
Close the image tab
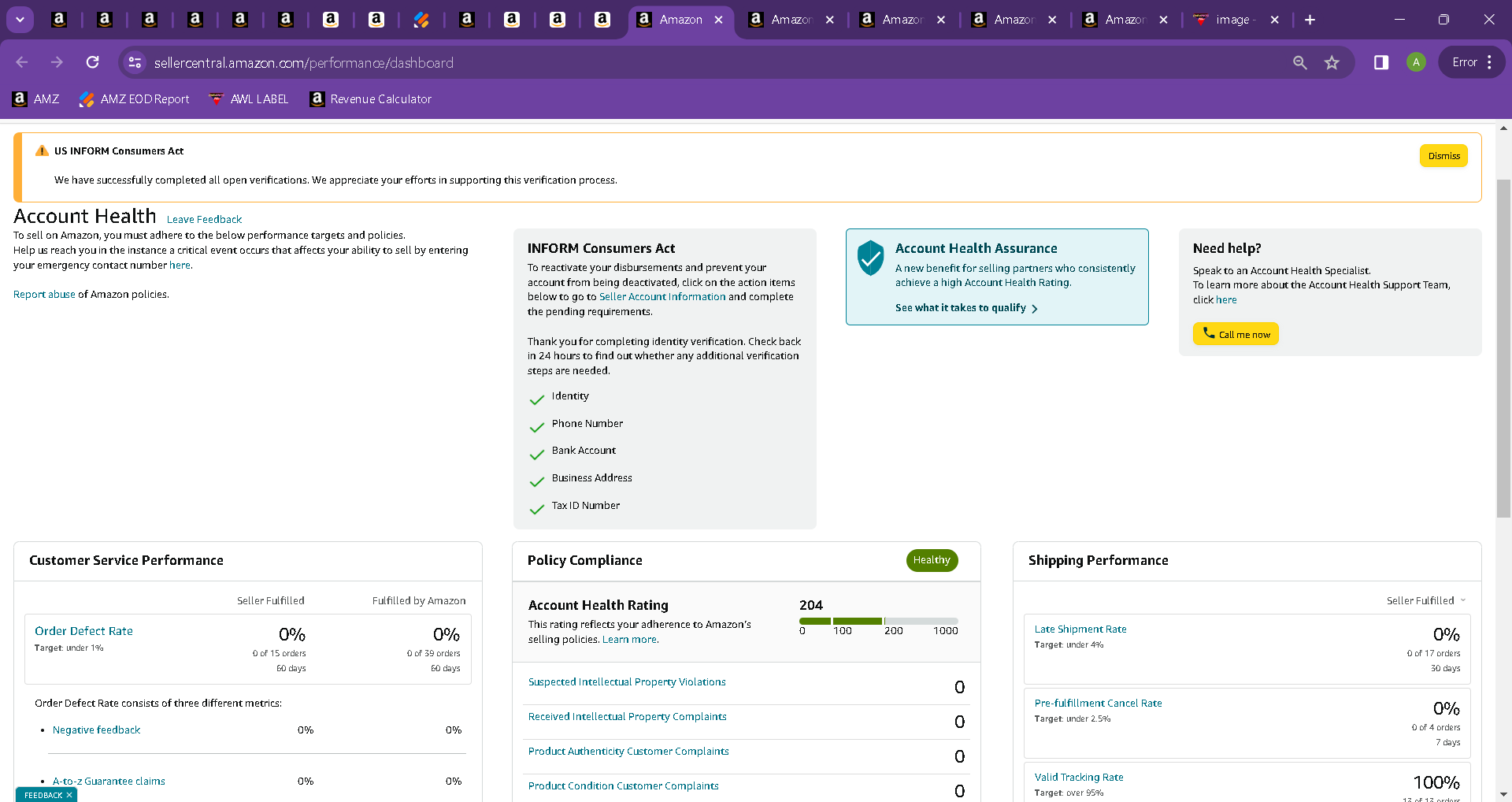(x=1275, y=20)
